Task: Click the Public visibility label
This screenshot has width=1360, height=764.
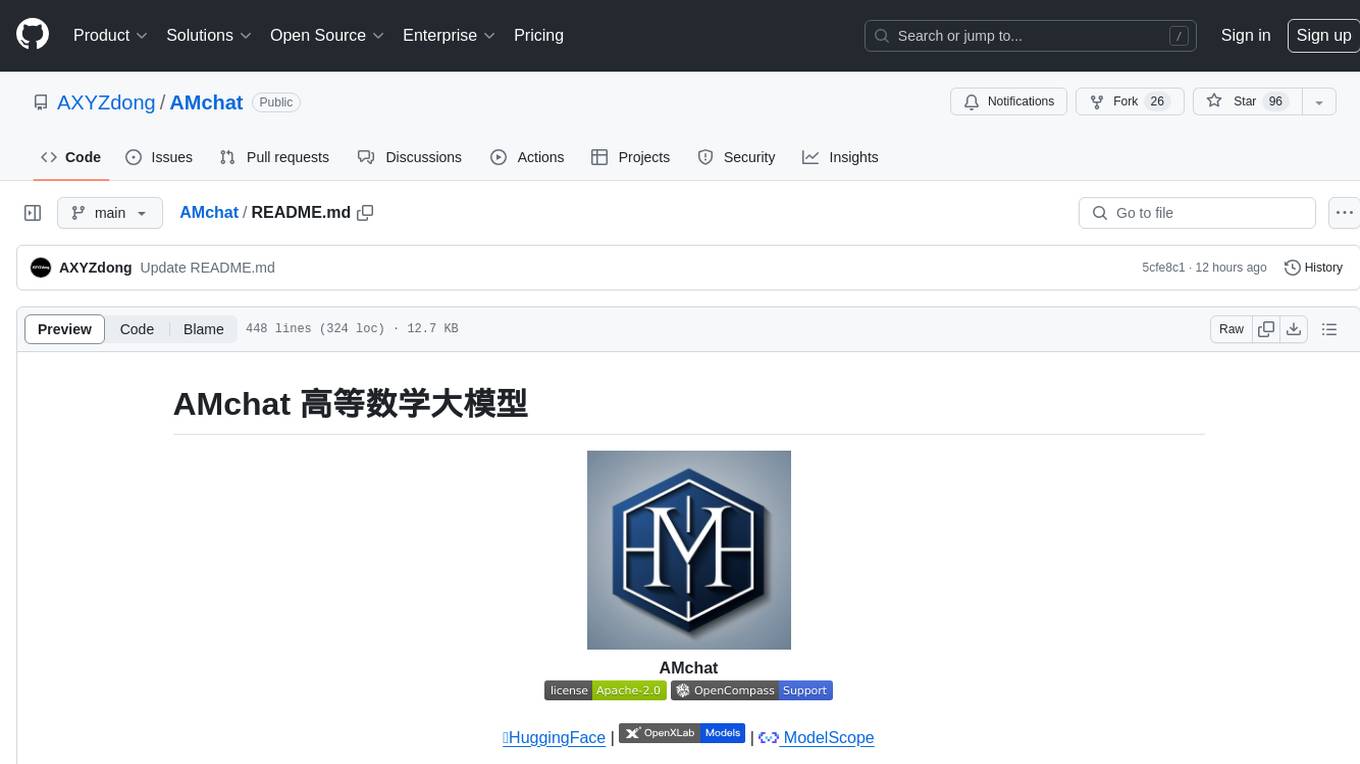Action: tap(276, 102)
